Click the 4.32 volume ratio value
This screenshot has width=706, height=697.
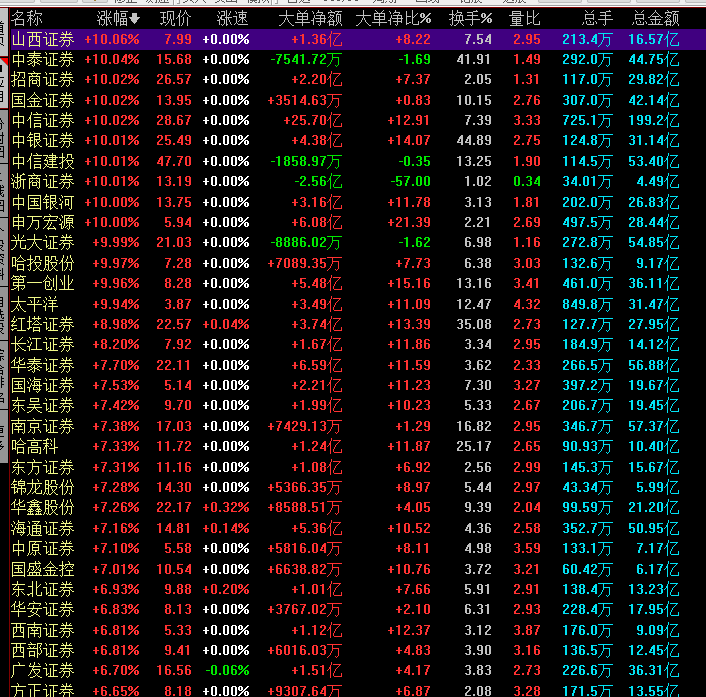click(x=527, y=304)
